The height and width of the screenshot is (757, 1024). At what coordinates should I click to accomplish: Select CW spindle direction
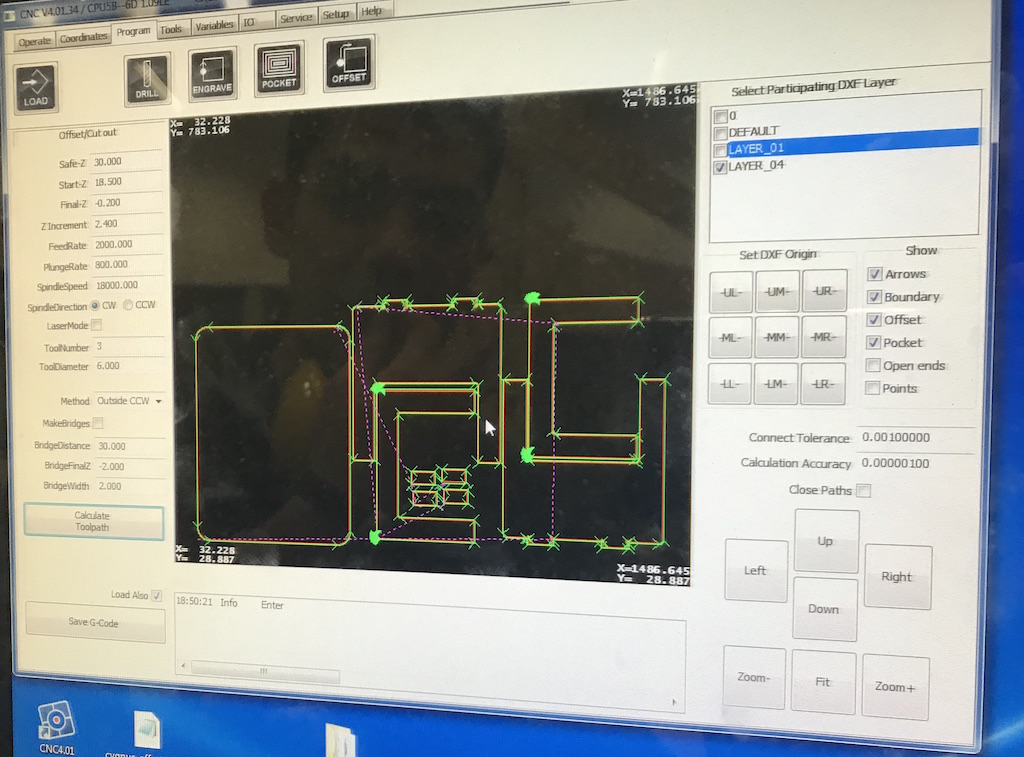[95, 305]
